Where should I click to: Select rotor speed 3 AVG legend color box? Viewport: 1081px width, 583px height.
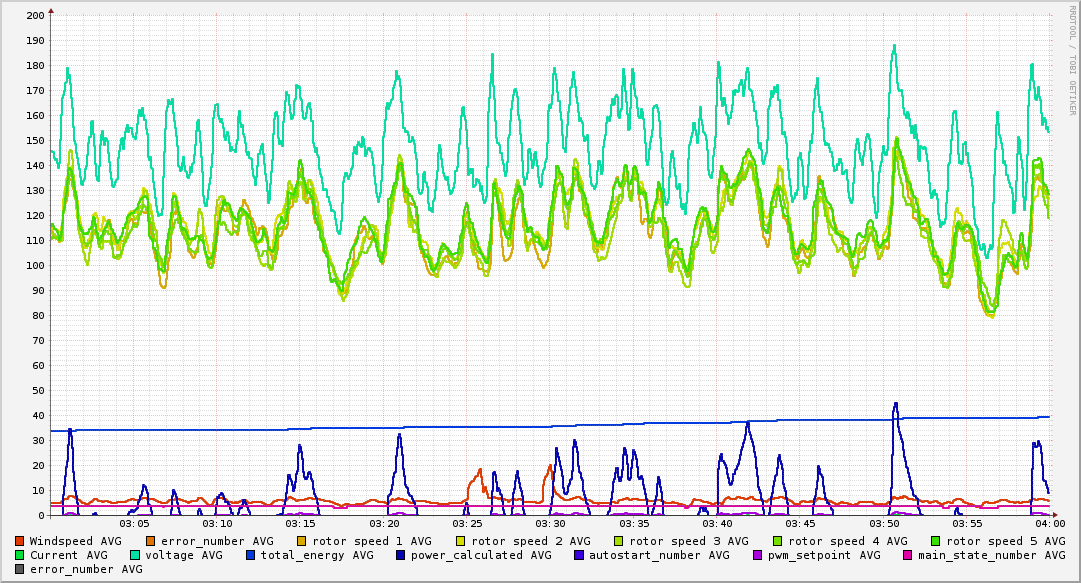click(x=619, y=541)
